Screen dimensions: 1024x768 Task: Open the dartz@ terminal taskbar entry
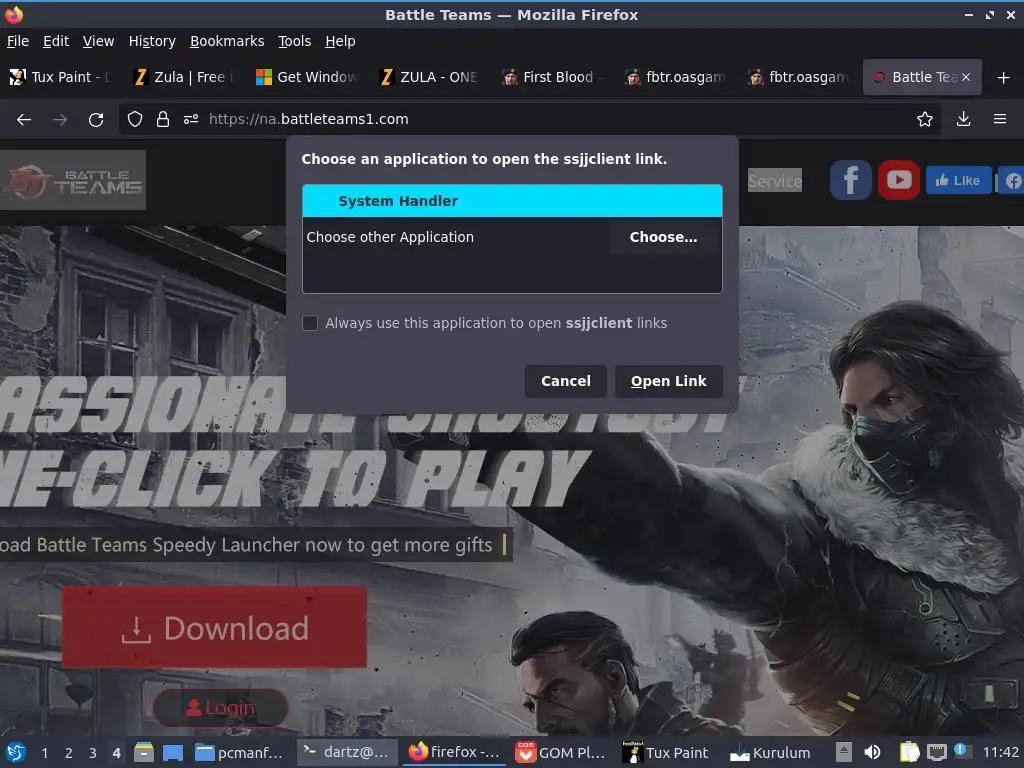pyautogui.click(x=347, y=752)
